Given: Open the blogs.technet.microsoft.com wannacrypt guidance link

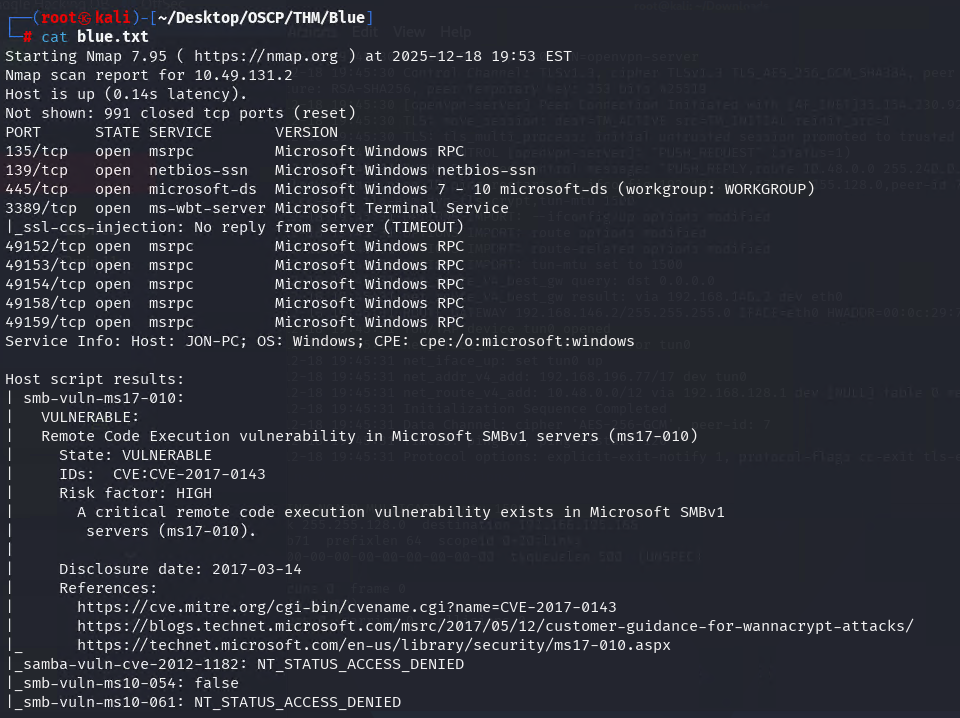Looking at the screenshot, I should [x=495, y=626].
